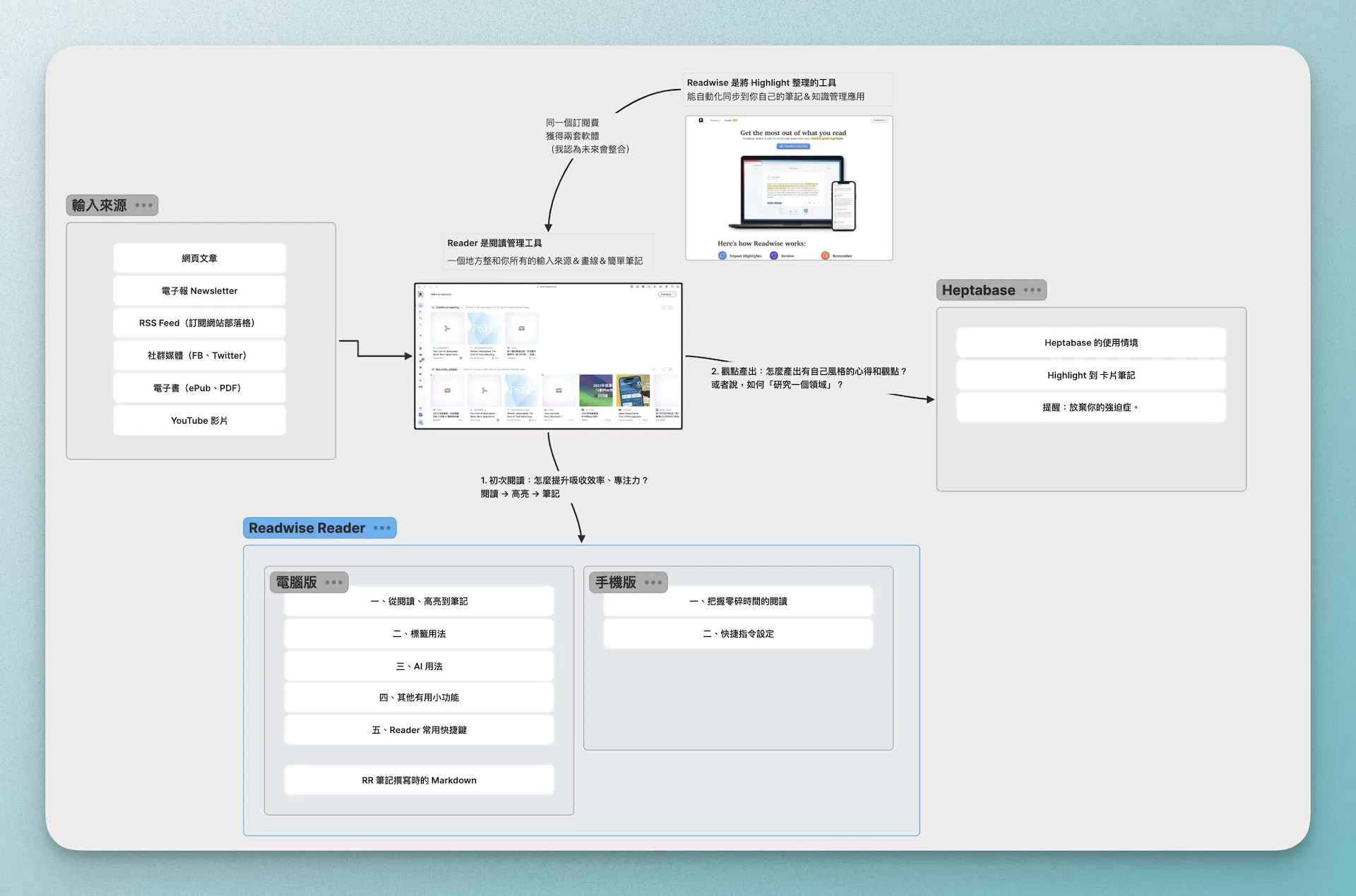
Task: Open the Highlight 到 卡片筆記 card
Action: click(1091, 376)
